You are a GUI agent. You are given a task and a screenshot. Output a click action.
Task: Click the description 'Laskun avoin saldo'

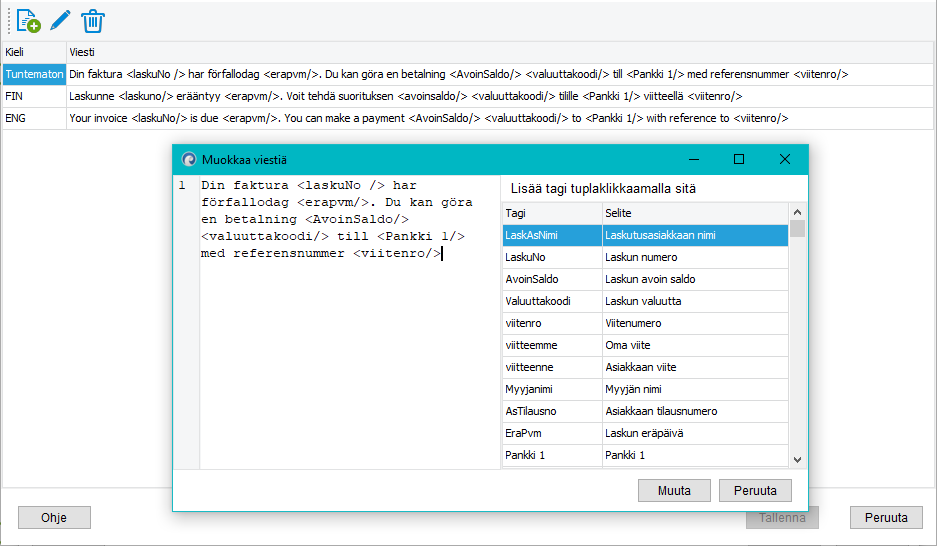click(695, 279)
